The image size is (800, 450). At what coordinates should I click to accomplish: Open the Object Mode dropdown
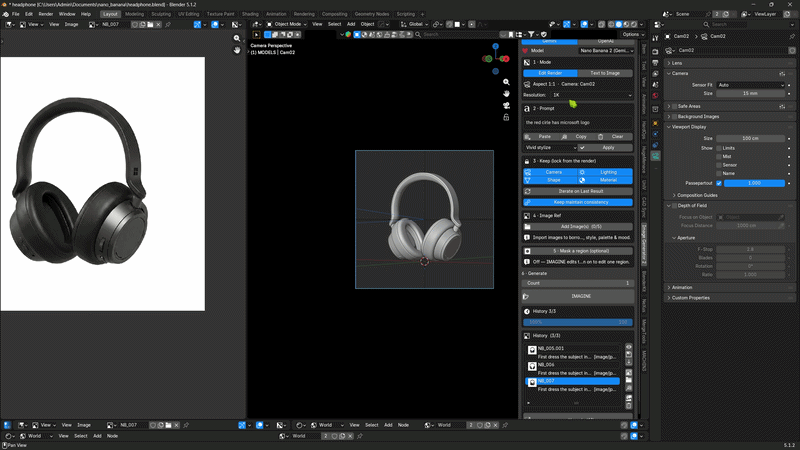pos(287,24)
